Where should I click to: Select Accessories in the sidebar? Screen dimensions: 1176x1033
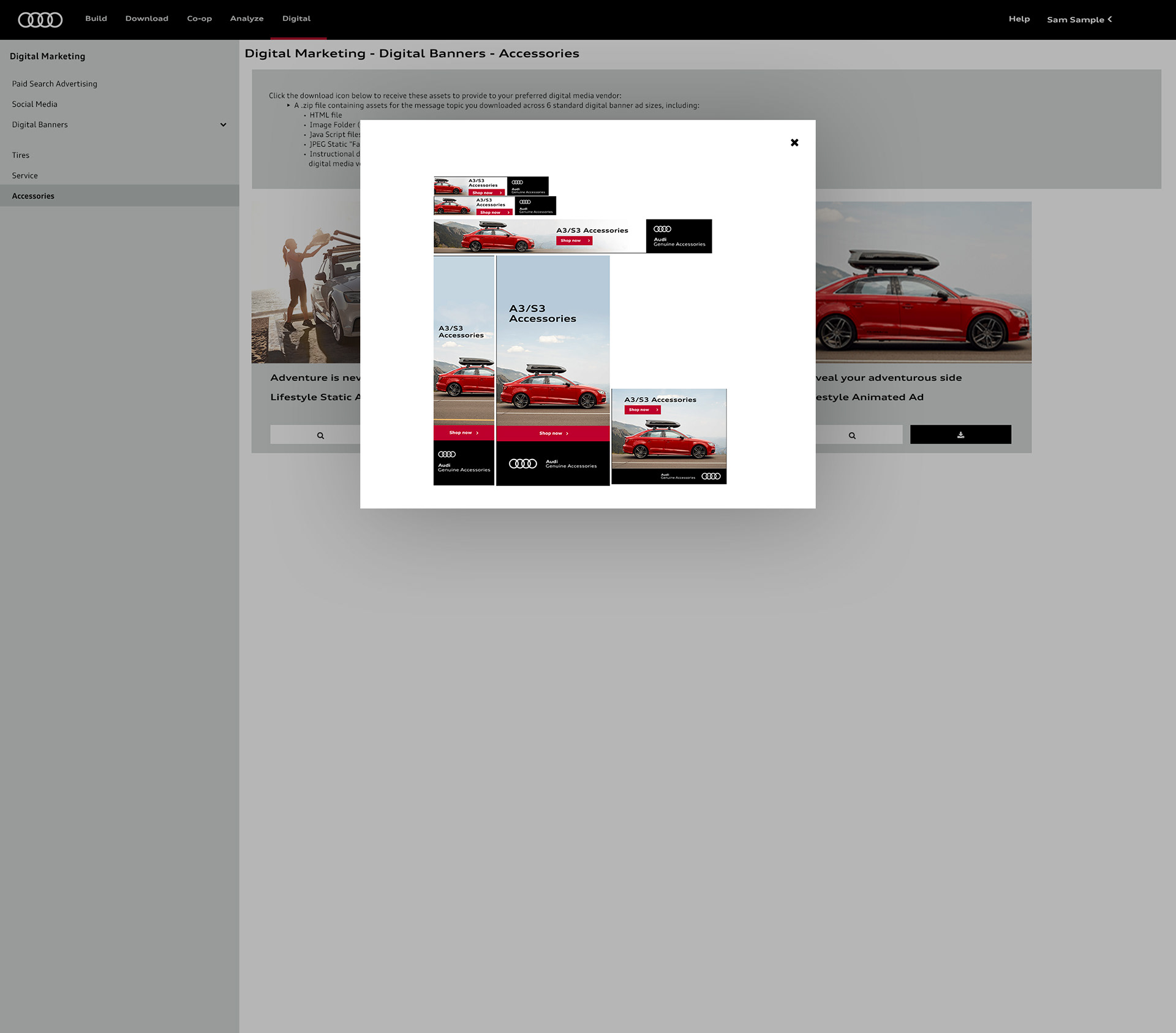click(x=119, y=195)
